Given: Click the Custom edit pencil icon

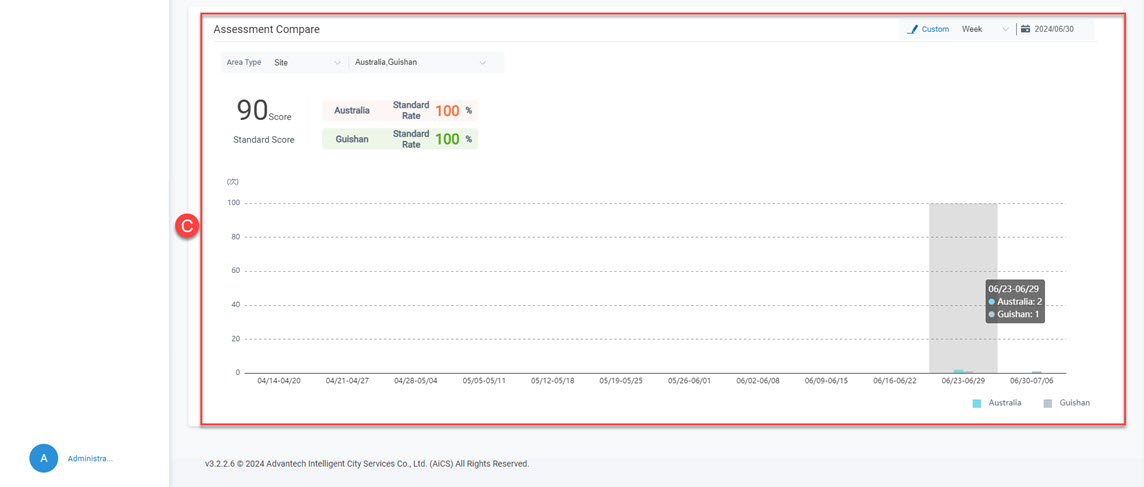Looking at the screenshot, I should (x=912, y=29).
